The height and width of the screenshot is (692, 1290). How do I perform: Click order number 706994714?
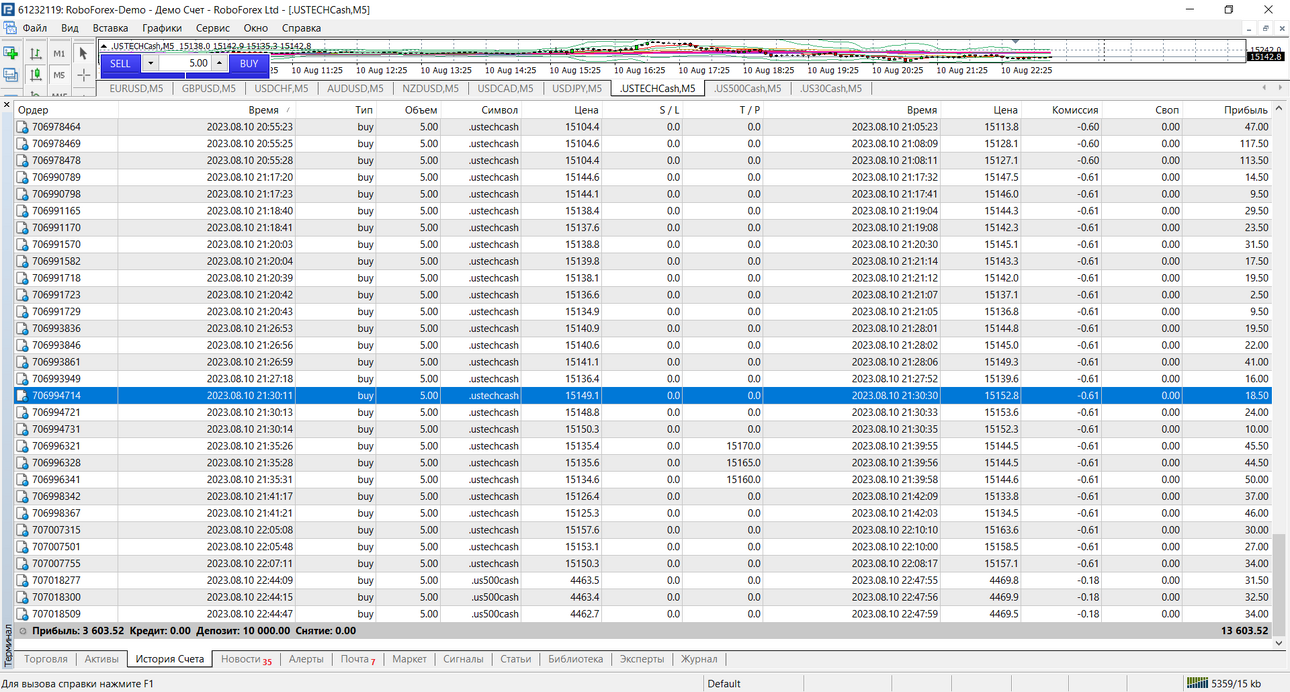[56, 396]
